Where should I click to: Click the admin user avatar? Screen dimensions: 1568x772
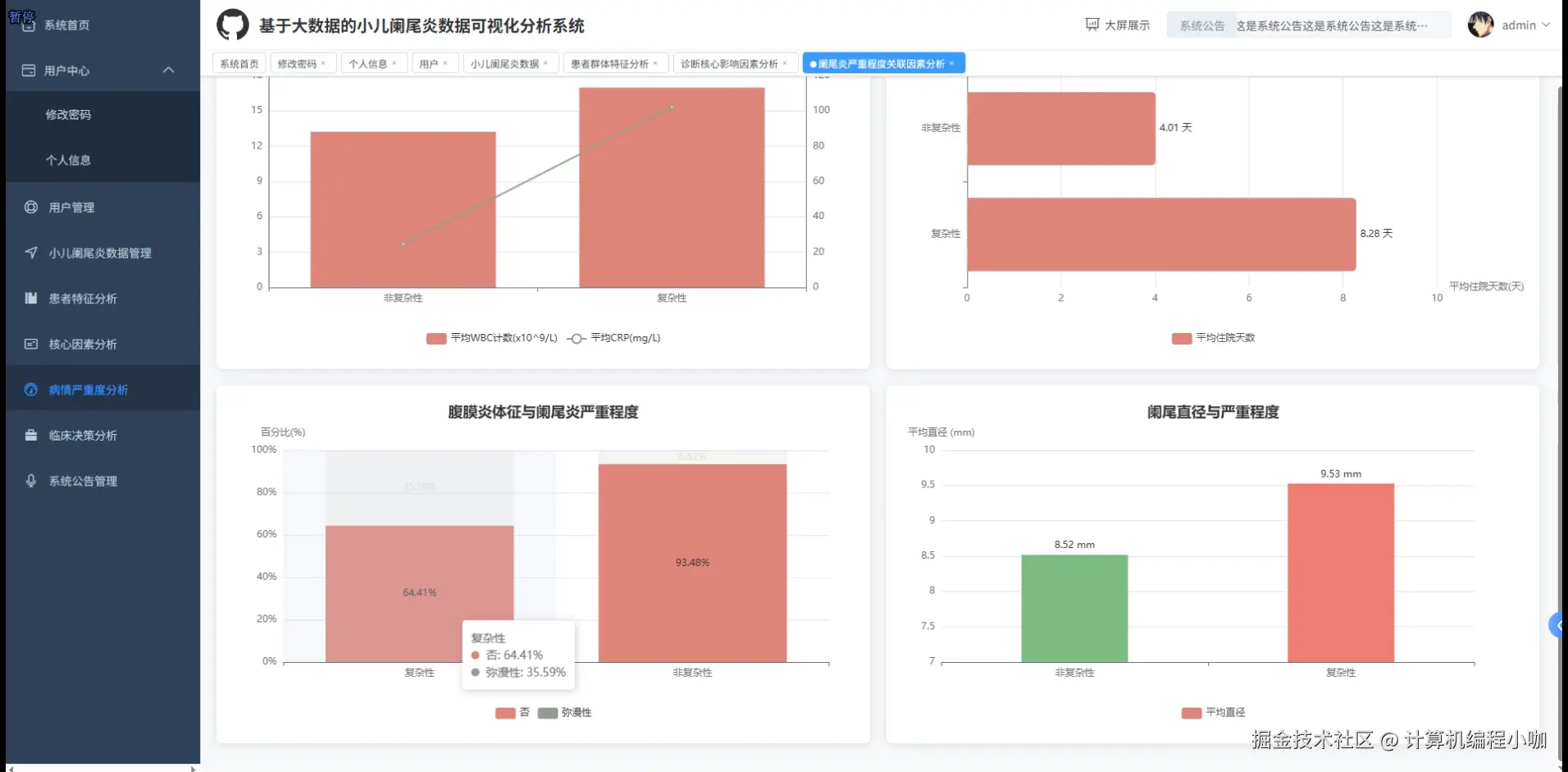click(1481, 25)
